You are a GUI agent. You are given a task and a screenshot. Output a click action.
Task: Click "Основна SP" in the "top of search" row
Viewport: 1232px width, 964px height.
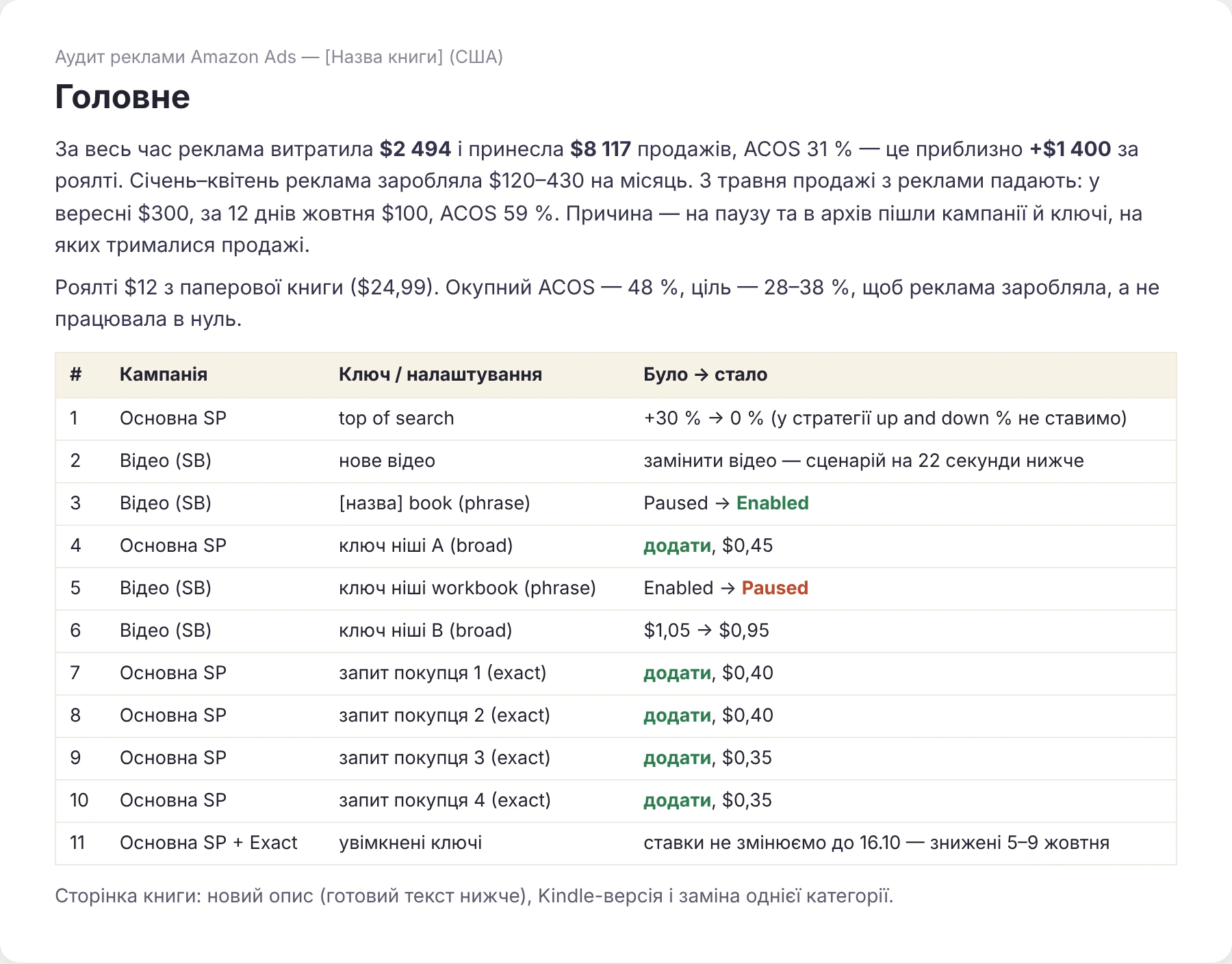[173, 418]
